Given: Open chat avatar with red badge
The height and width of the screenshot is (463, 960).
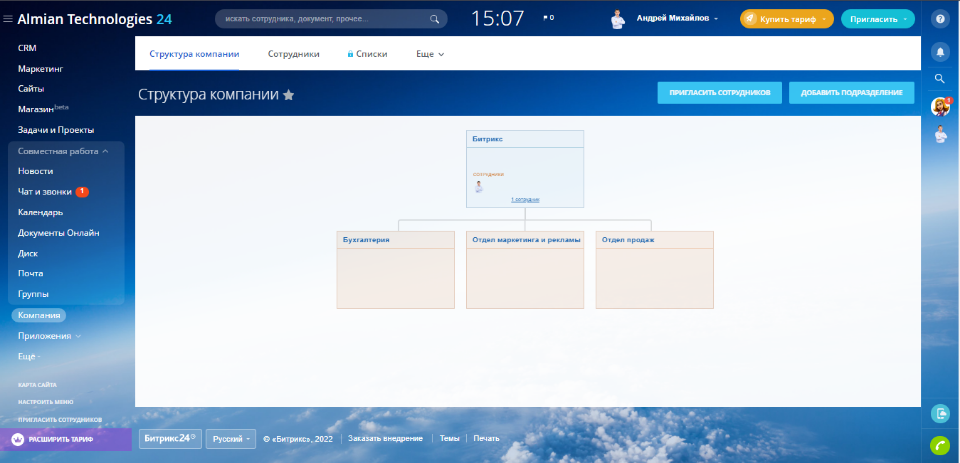Looking at the screenshot, I should 940,107.
